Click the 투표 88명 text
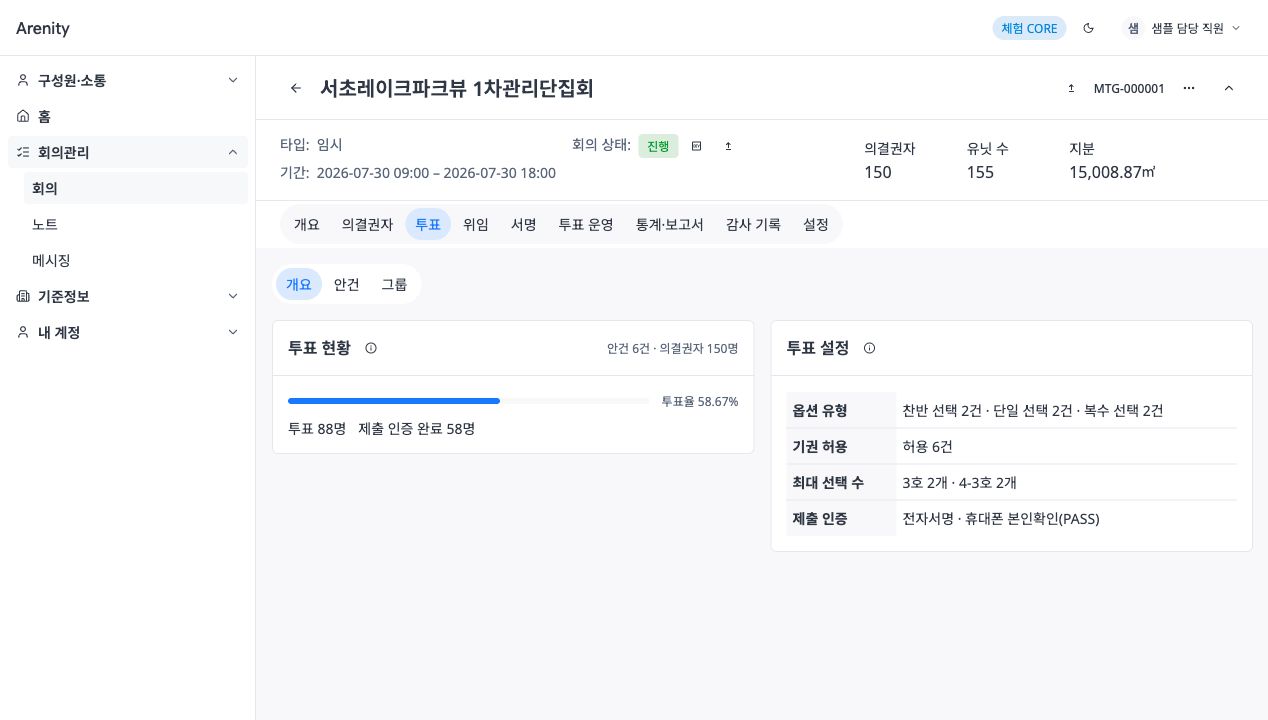Image resolution: width=1268 pixels, height=720 pixels. coord(317,428)
